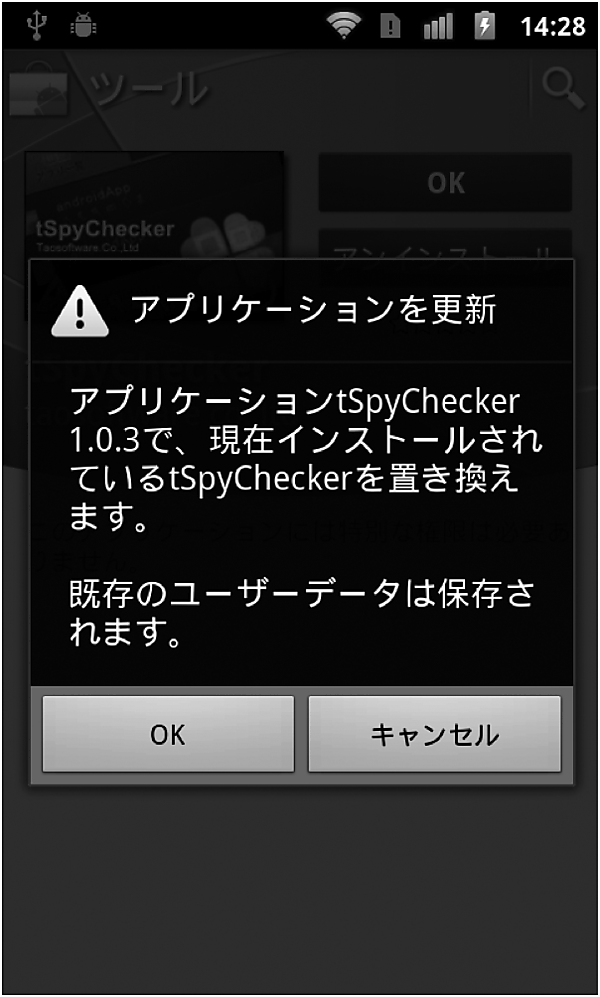Click the tSpyChecker 1.0.3 replacement message

coord(306,460)
